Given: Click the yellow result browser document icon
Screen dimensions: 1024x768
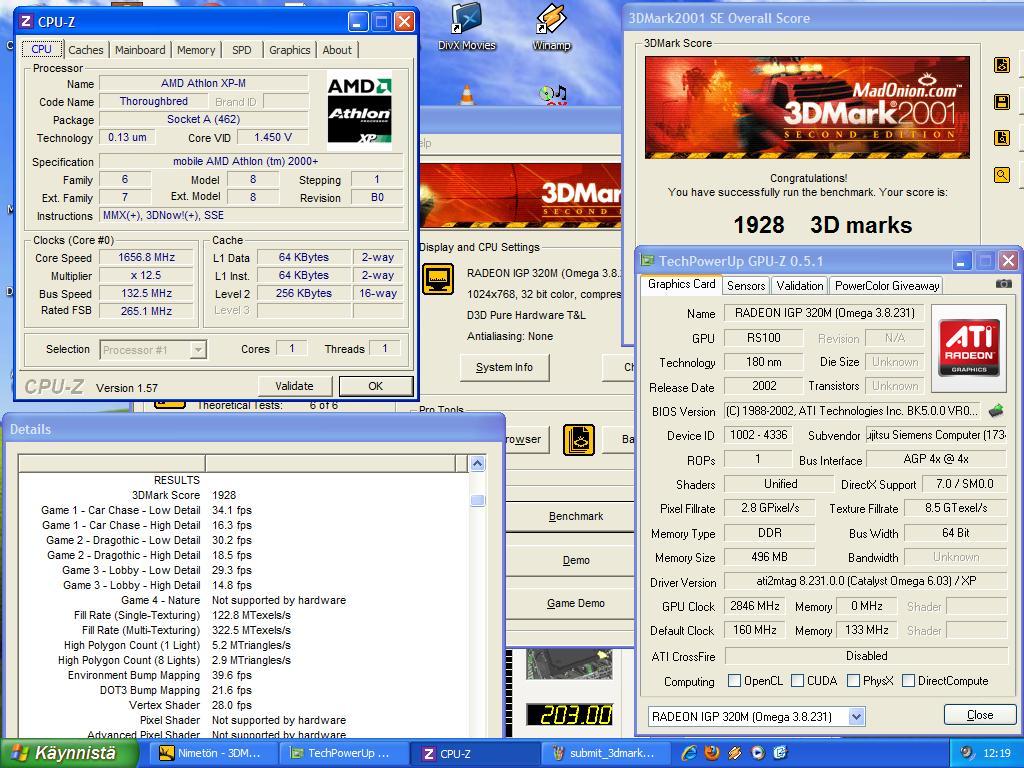Looking at the screenshot, I should tap(579, 440).
